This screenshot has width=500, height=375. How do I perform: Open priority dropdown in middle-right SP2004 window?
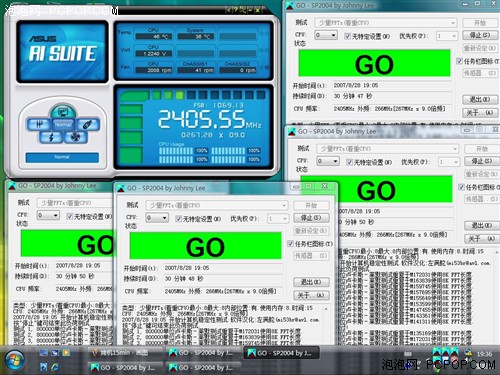(449, 162)
